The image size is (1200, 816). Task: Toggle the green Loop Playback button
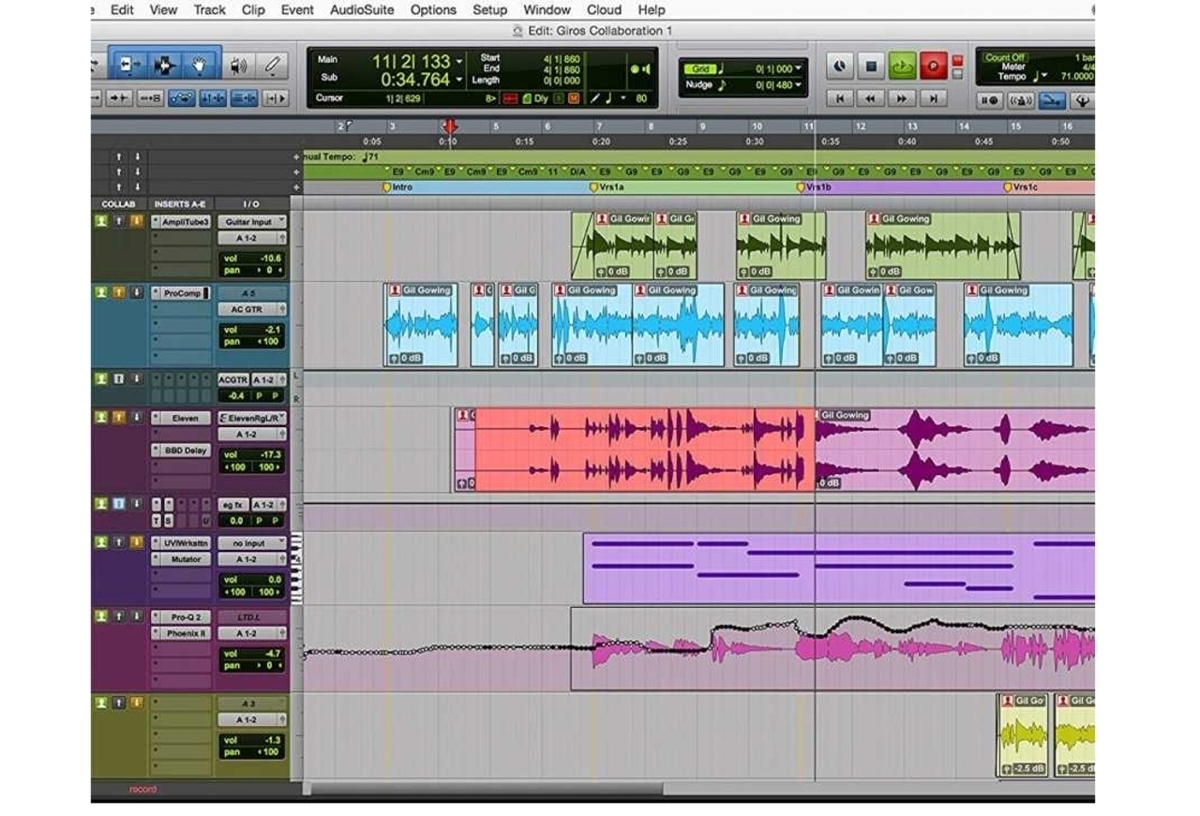[902, 66]
